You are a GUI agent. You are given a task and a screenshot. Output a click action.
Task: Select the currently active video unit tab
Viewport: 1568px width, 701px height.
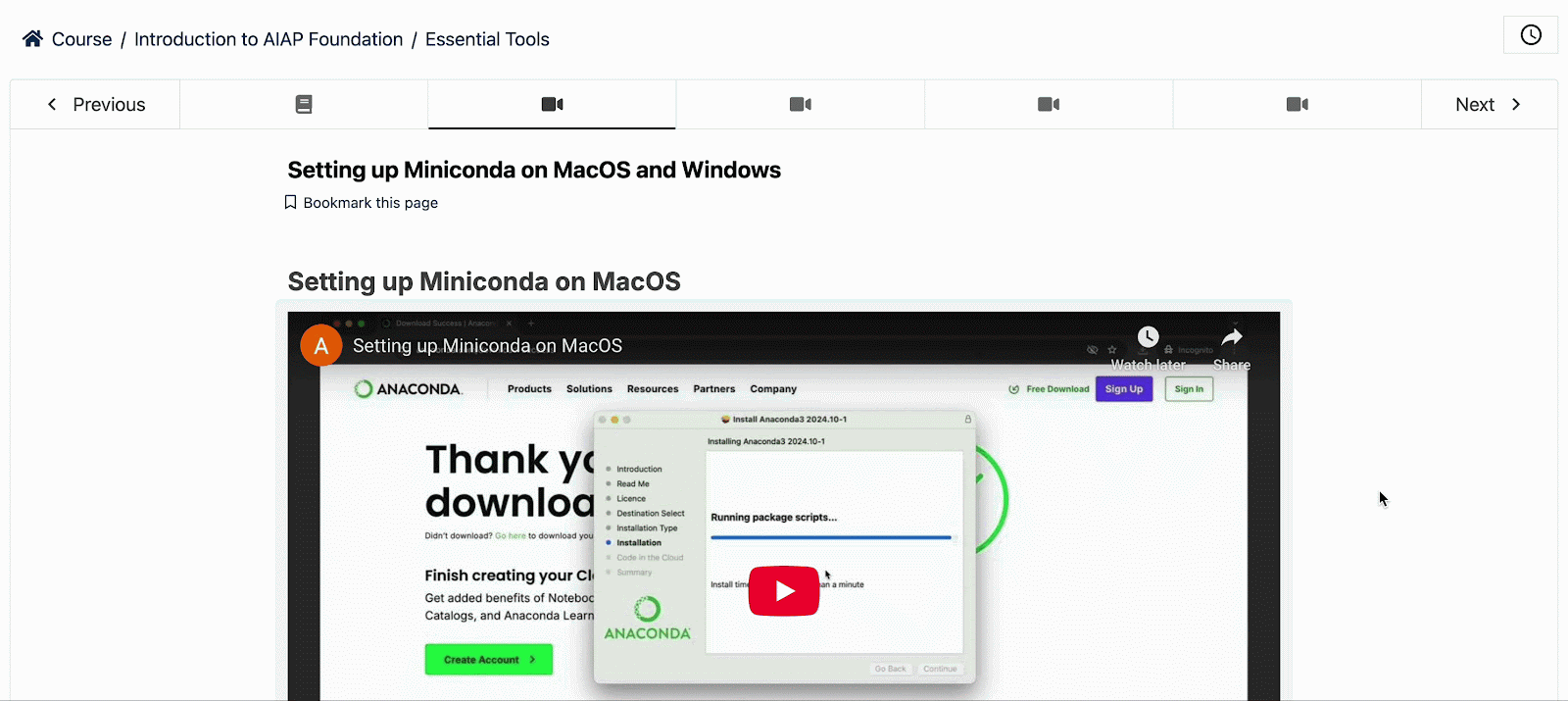point(552,104)
